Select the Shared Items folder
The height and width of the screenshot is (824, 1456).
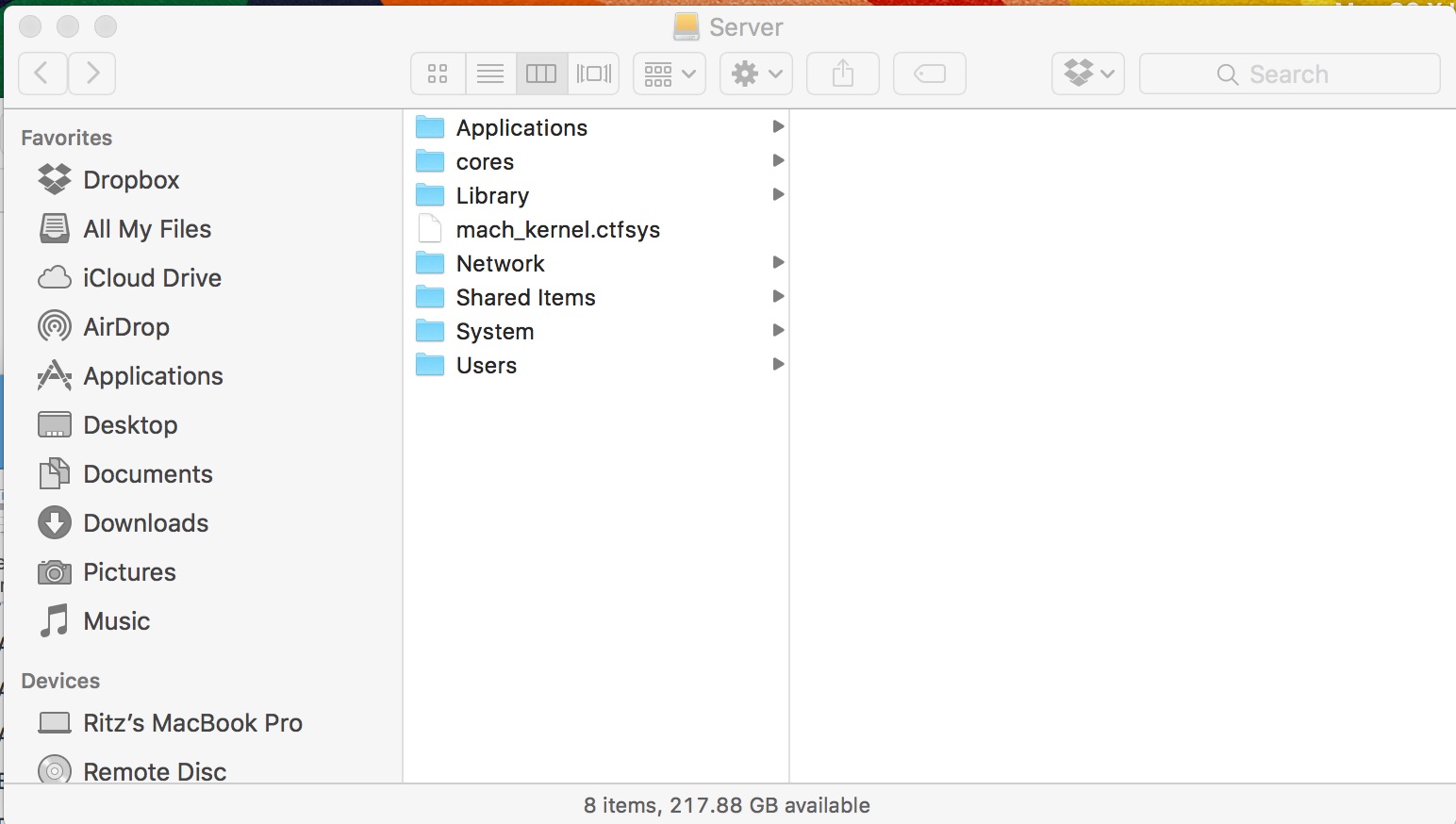(x=596, y=297)
